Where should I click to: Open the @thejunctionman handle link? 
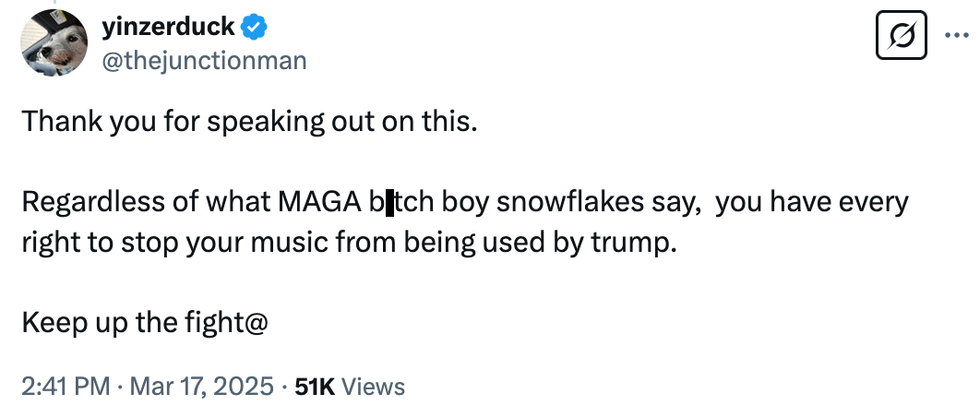click(205, 61)
